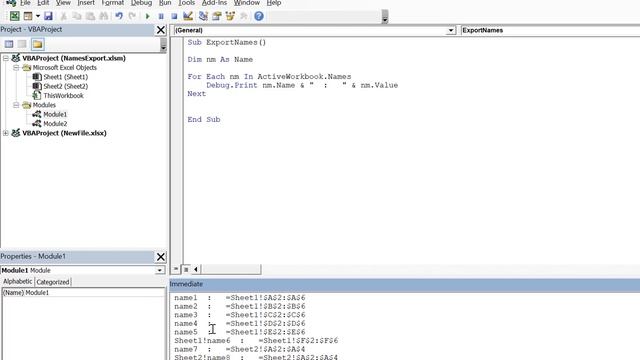This screenshot has height=360, width=640.
Task: Open the Debug menu
Action: point(141,3)
